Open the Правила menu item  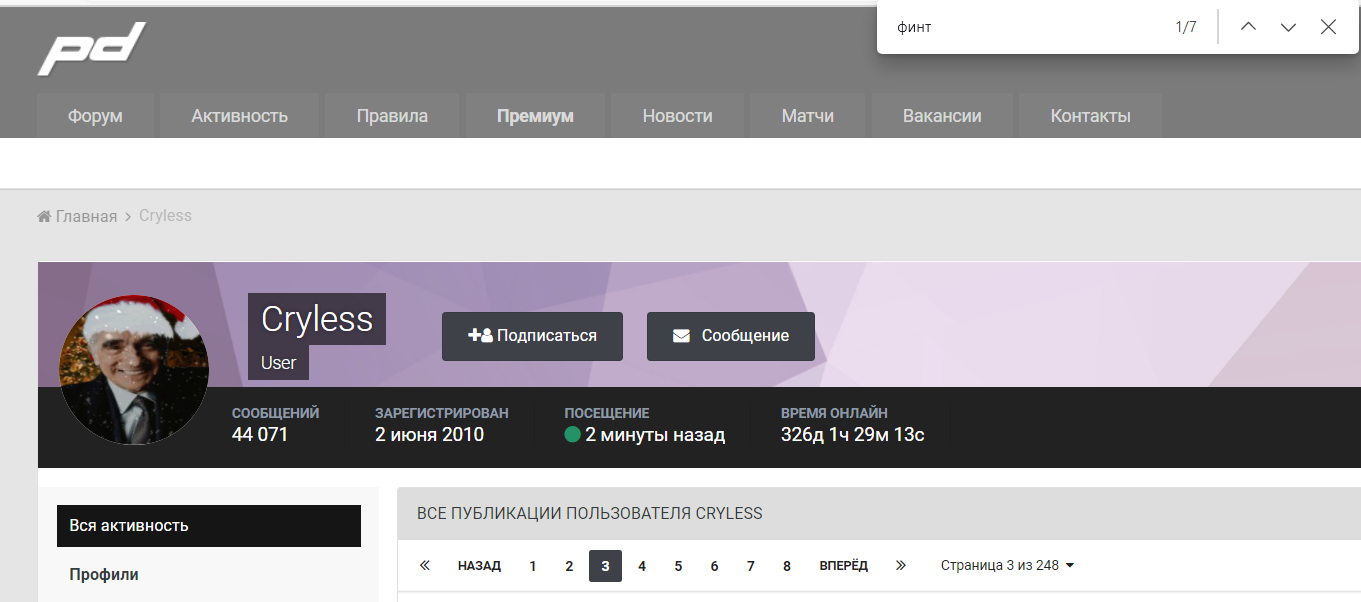[x=392, y=116]
